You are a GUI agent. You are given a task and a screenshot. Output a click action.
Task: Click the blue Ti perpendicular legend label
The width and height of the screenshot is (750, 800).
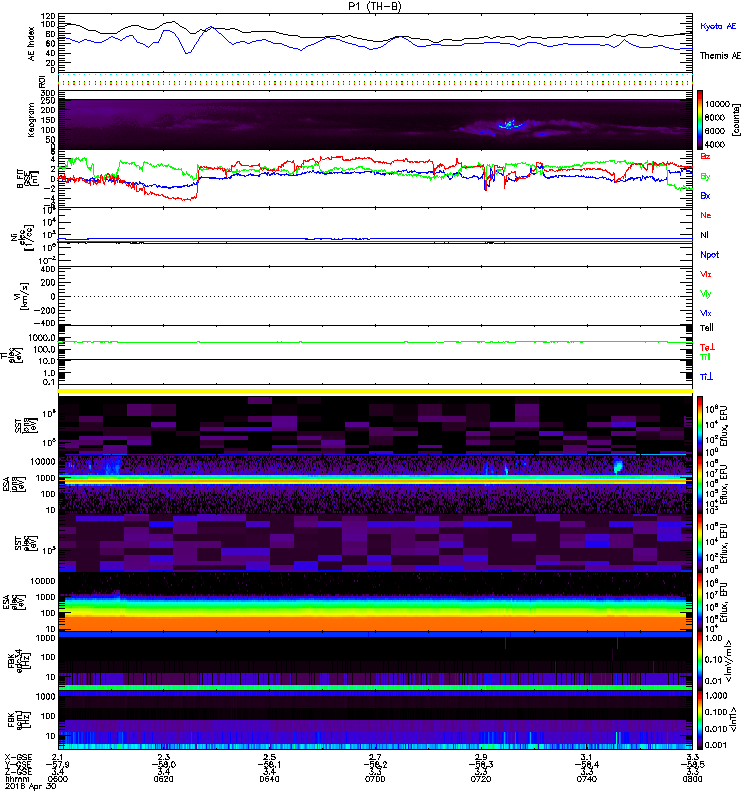706,377
